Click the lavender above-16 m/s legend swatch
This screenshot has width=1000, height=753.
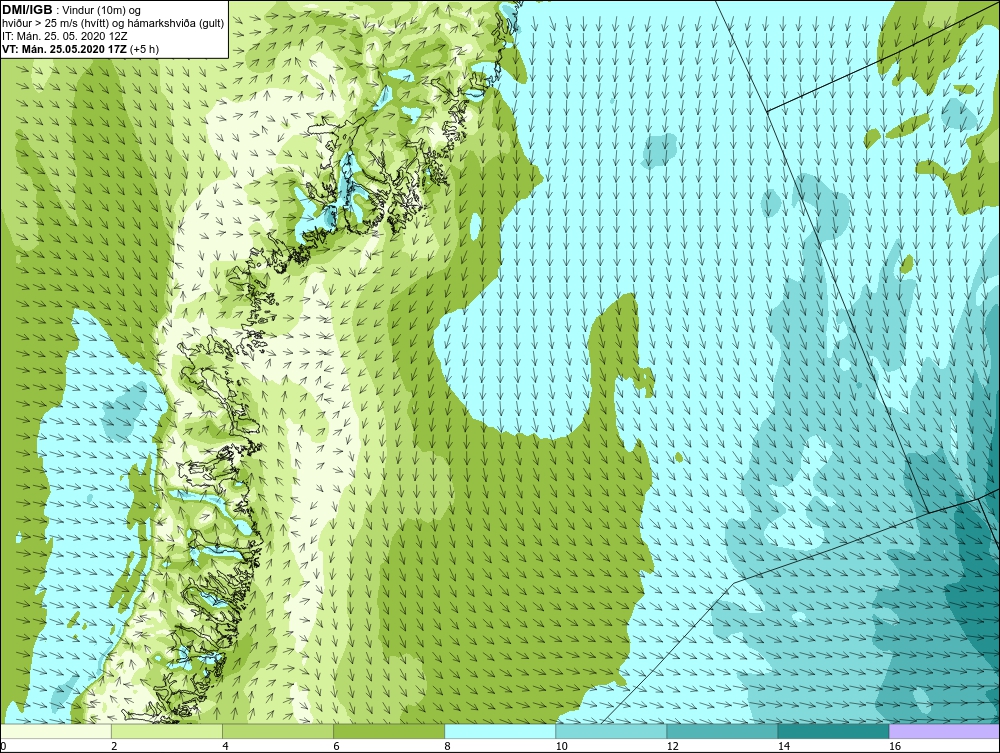(x=944, y=731)
